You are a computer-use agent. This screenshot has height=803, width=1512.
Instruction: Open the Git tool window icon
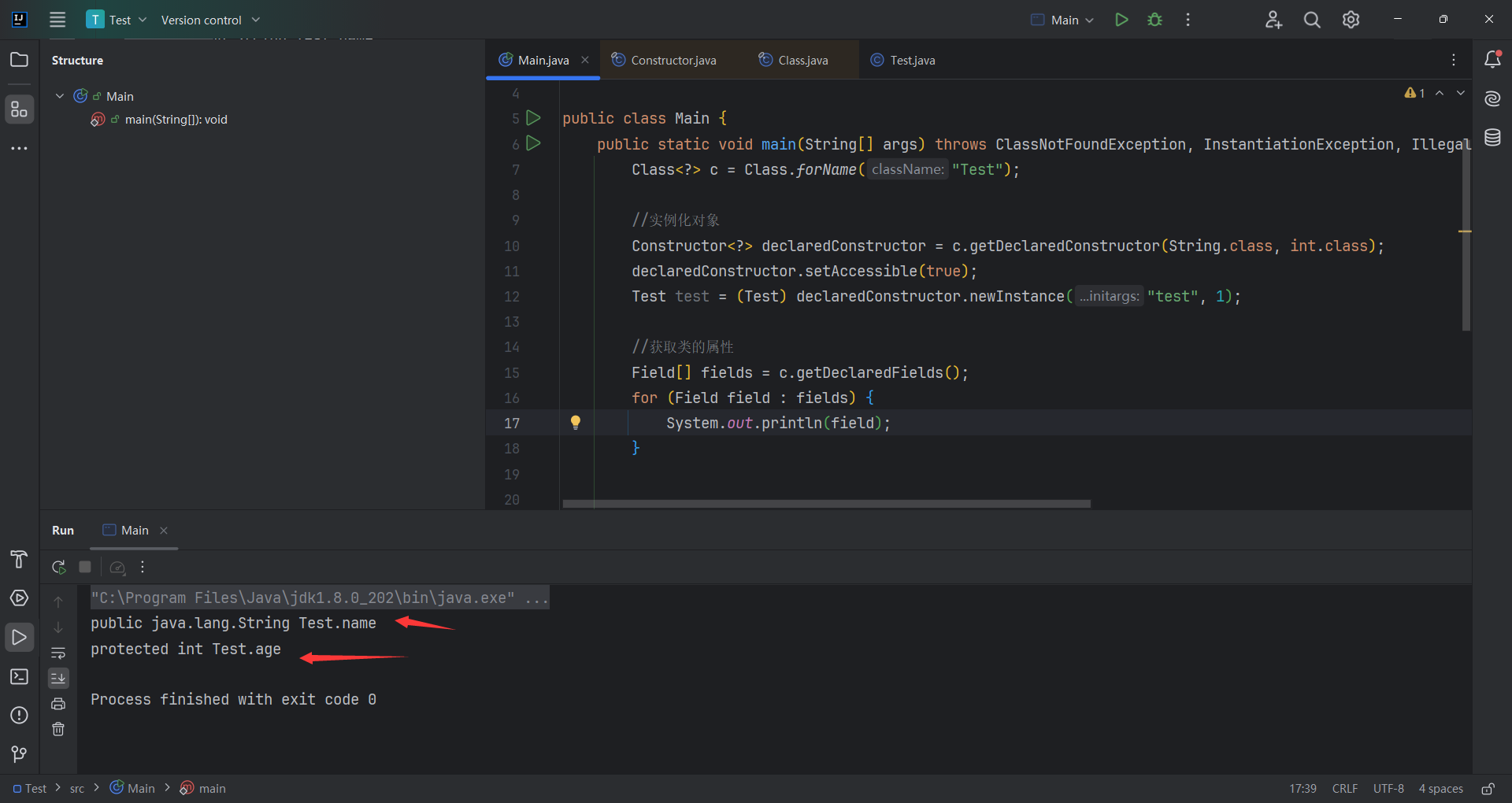(x=19, y=754)
